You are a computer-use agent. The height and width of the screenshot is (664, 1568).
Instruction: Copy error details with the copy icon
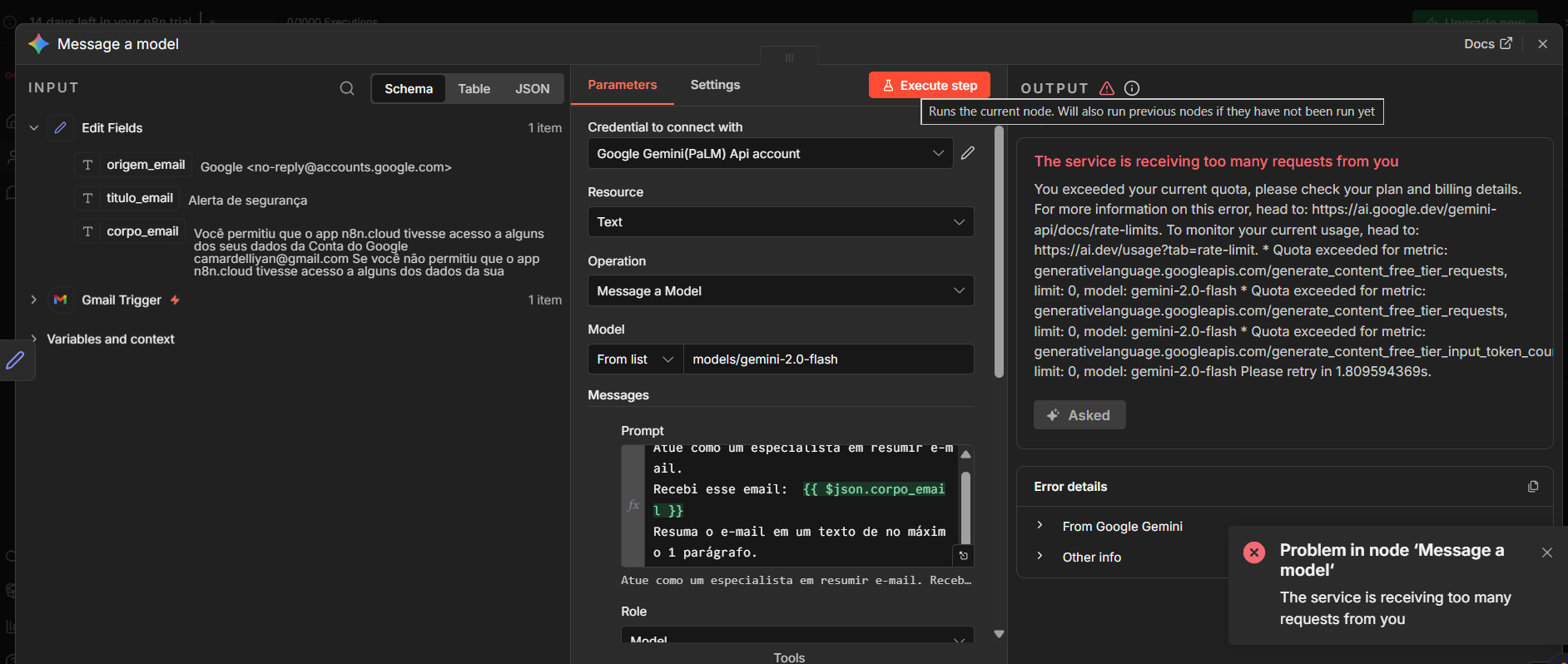click(1532, 487)
